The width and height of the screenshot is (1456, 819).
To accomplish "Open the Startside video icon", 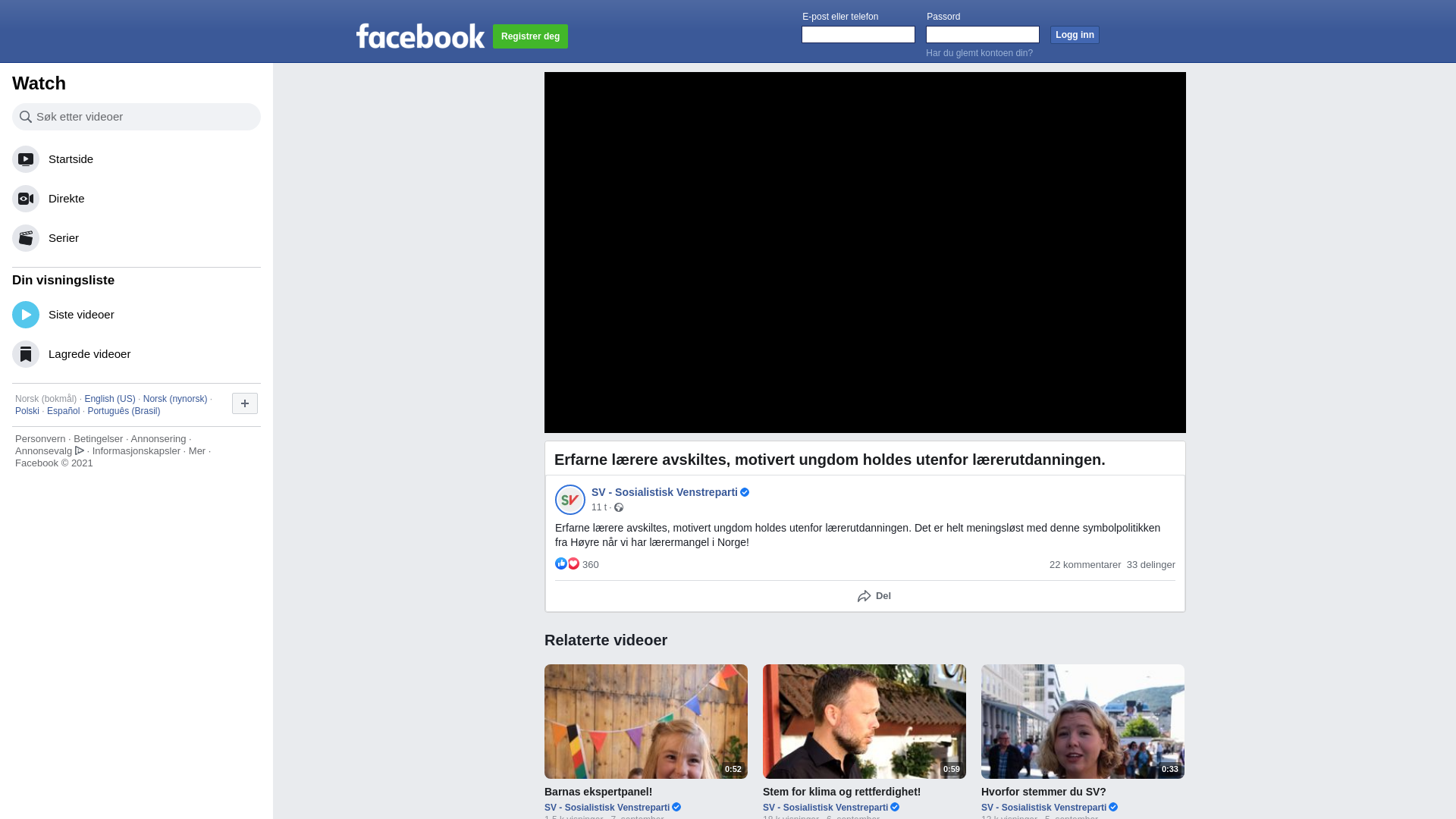I will [x=26, y=159].
